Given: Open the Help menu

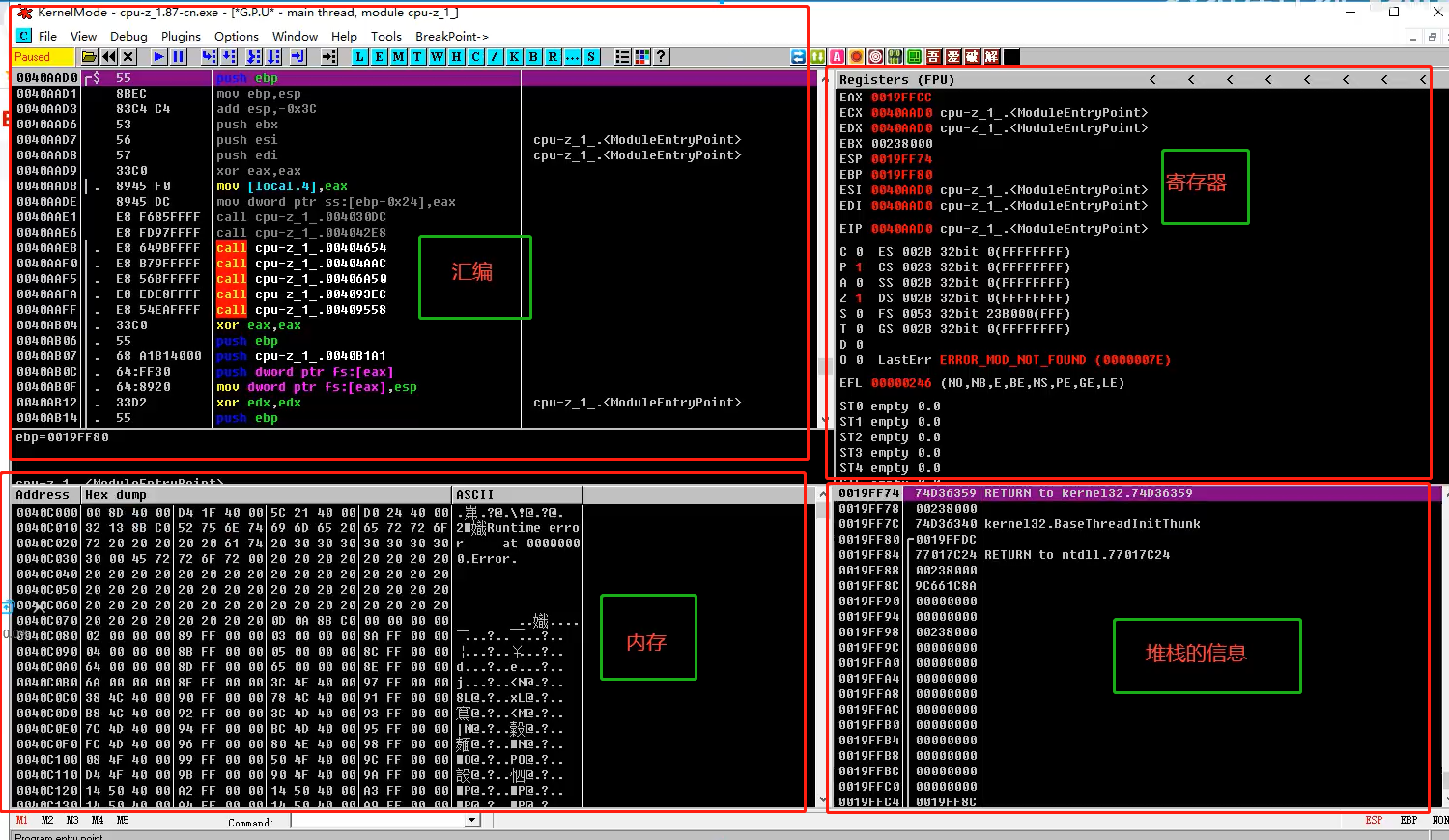Looking at the screenshot, I should tap(344, 36).
